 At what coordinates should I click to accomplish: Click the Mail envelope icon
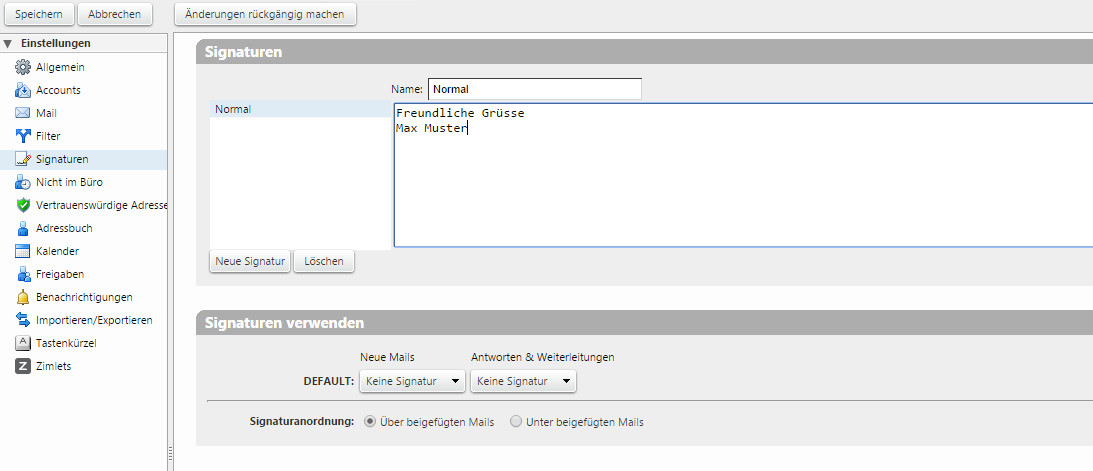(x=23, y=113)
